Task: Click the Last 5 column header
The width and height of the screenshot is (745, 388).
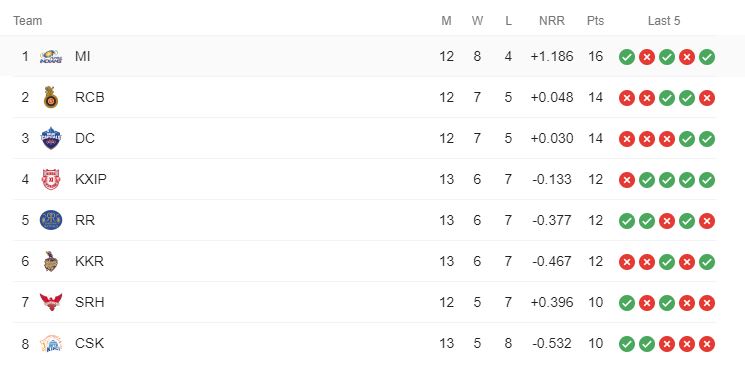Action: pyautogui.click(x=664, y=21)
